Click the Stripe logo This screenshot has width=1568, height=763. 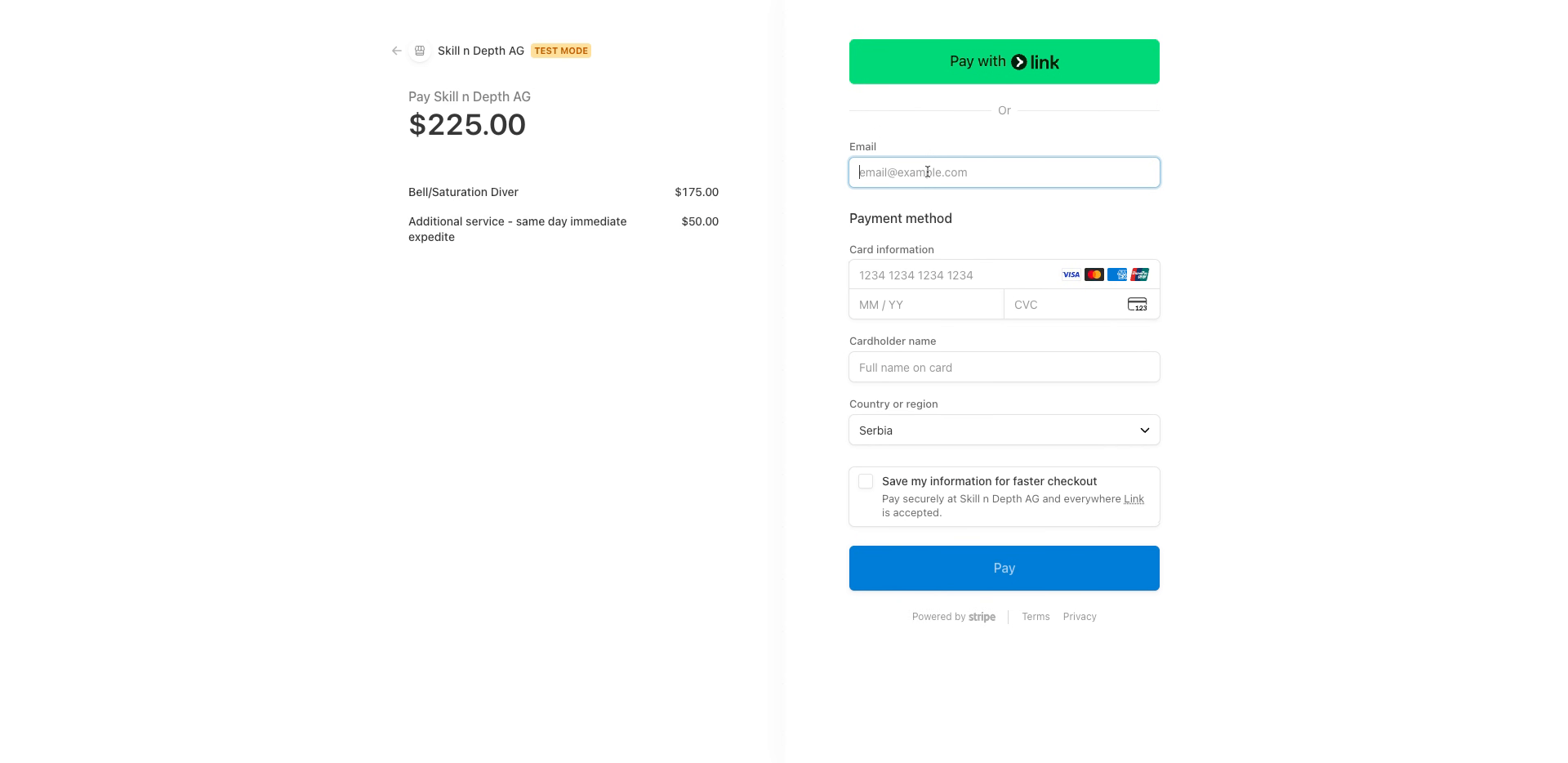(982, 617)
